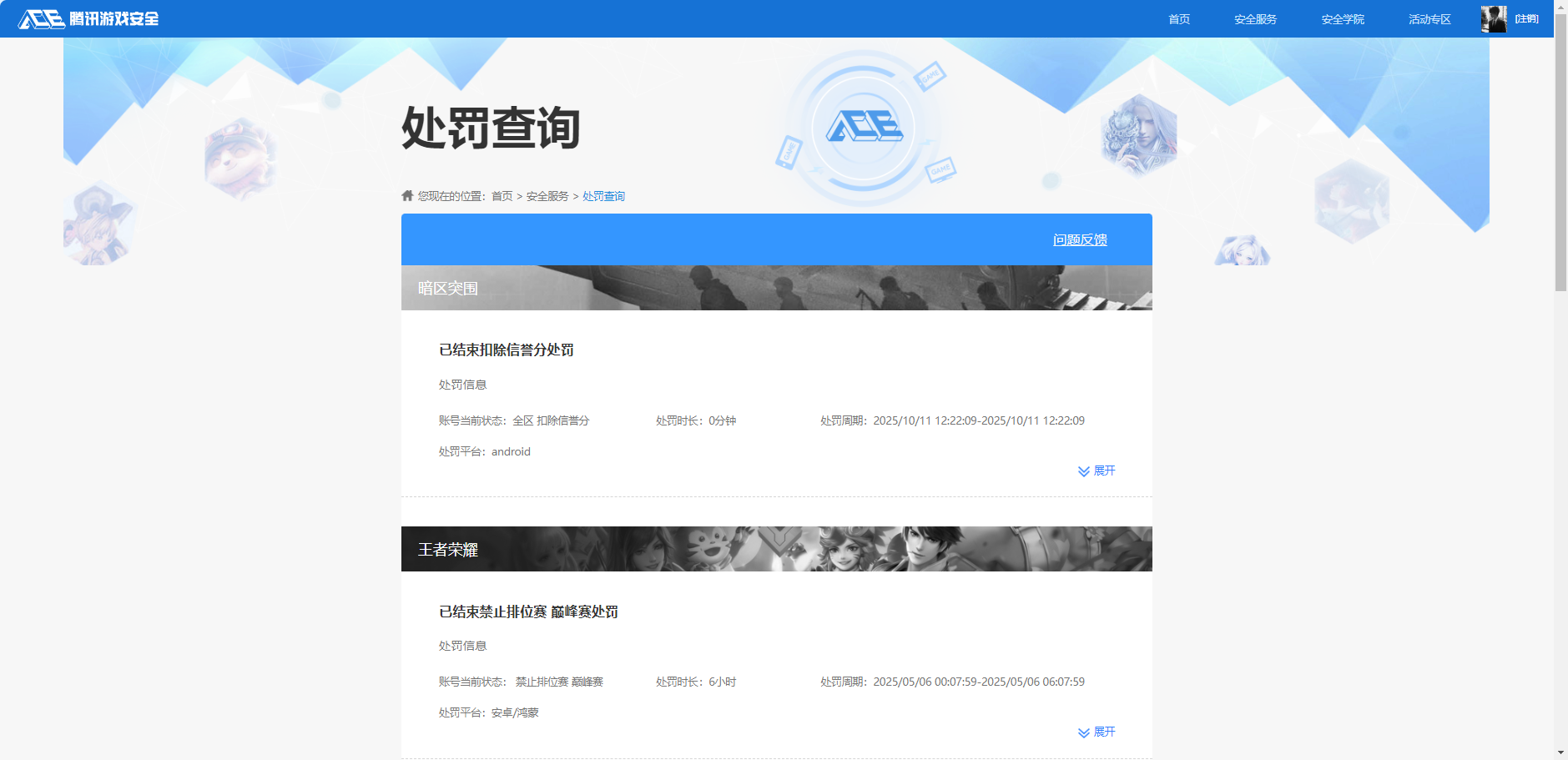This screenshot has height=760, width=1568.
Task: Open the 安全服务 navigation menu
Action: click(x=1255, y=19)
